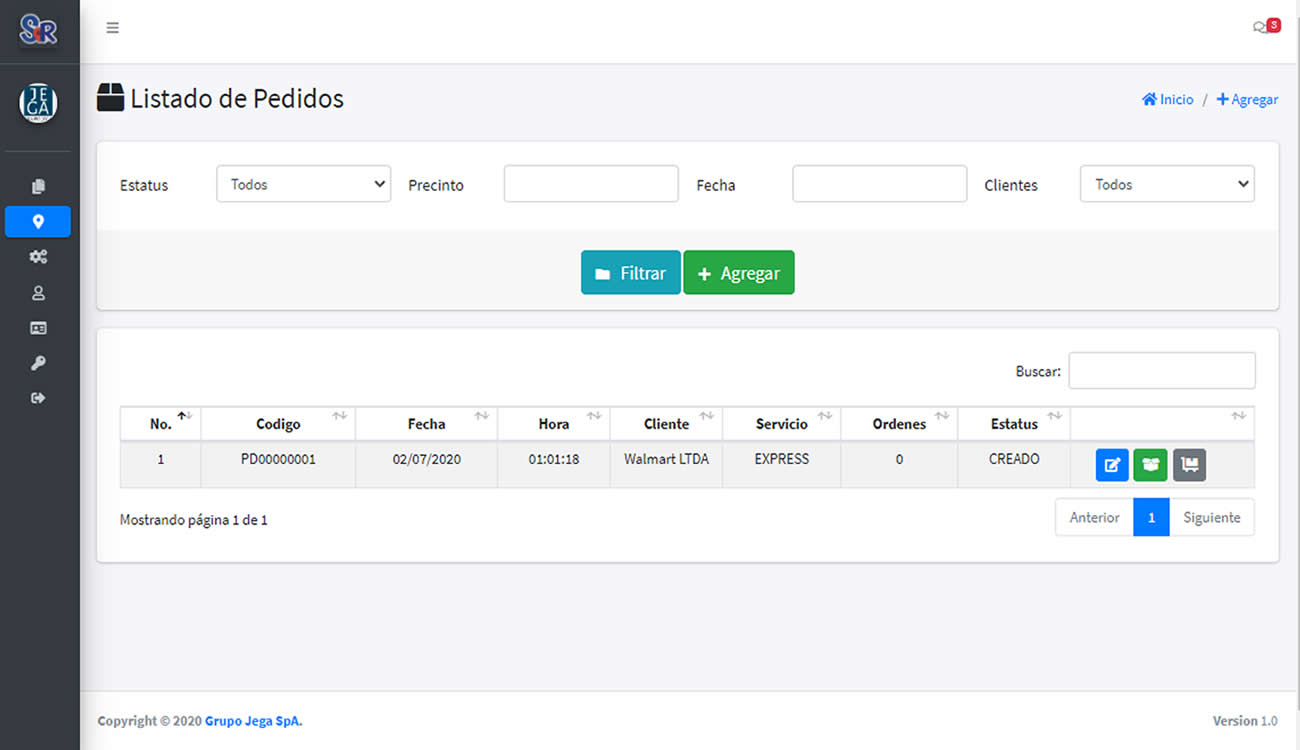Sort table by Fecha column
Screen dimensions: 1300x750
426,424
